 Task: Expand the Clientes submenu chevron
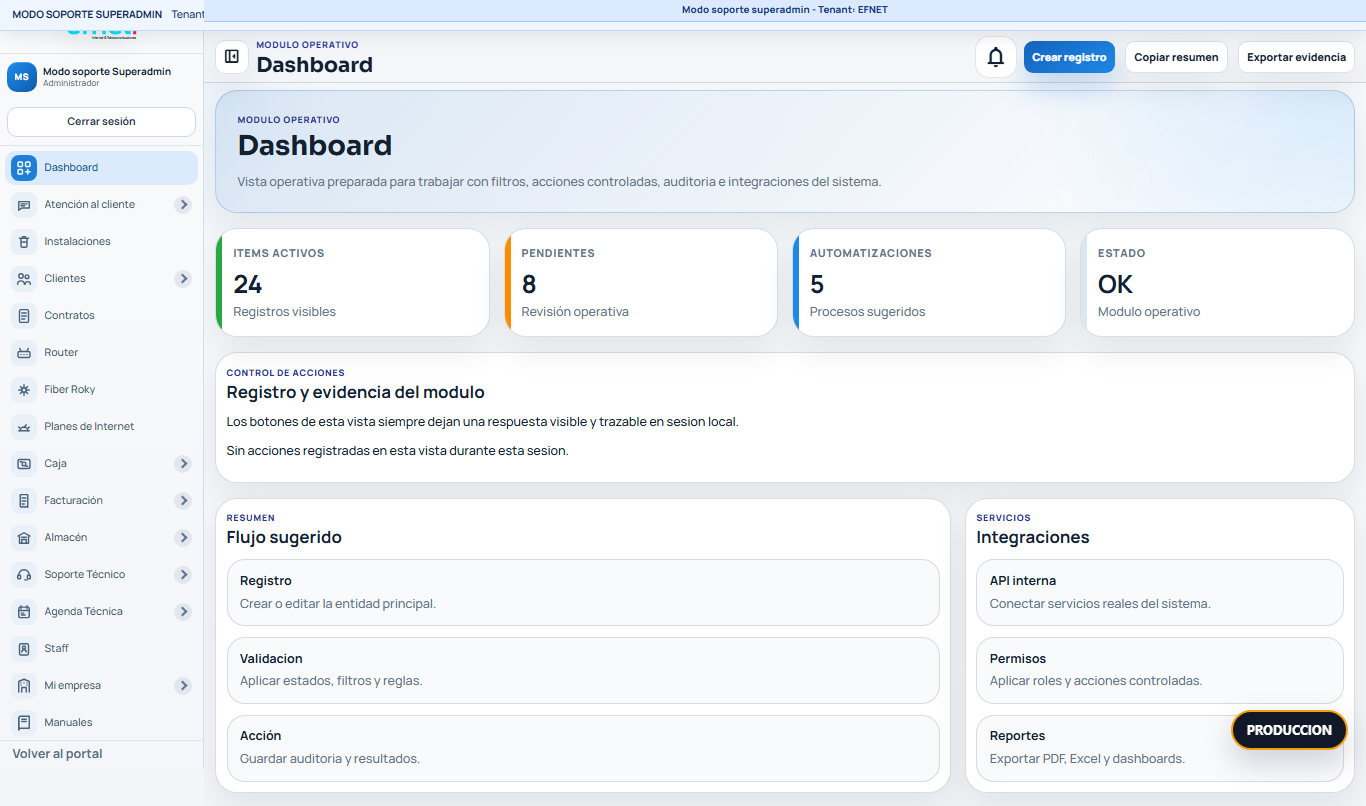[183, 278]
